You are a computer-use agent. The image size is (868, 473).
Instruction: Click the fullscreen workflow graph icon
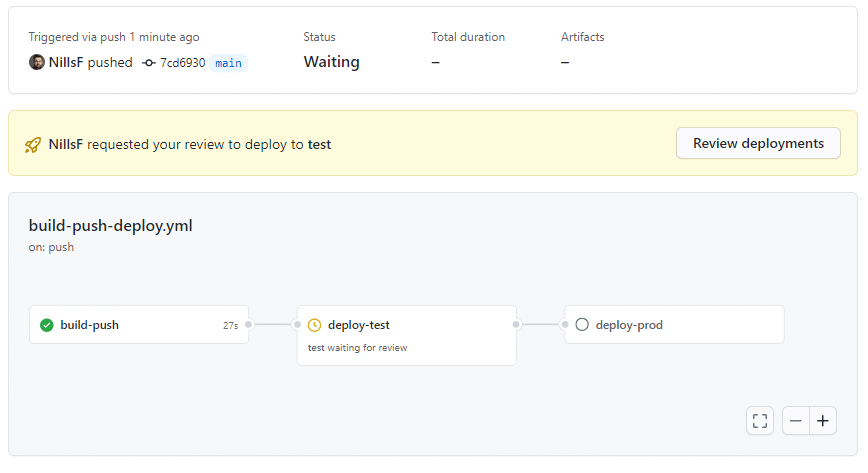point(760,421)
